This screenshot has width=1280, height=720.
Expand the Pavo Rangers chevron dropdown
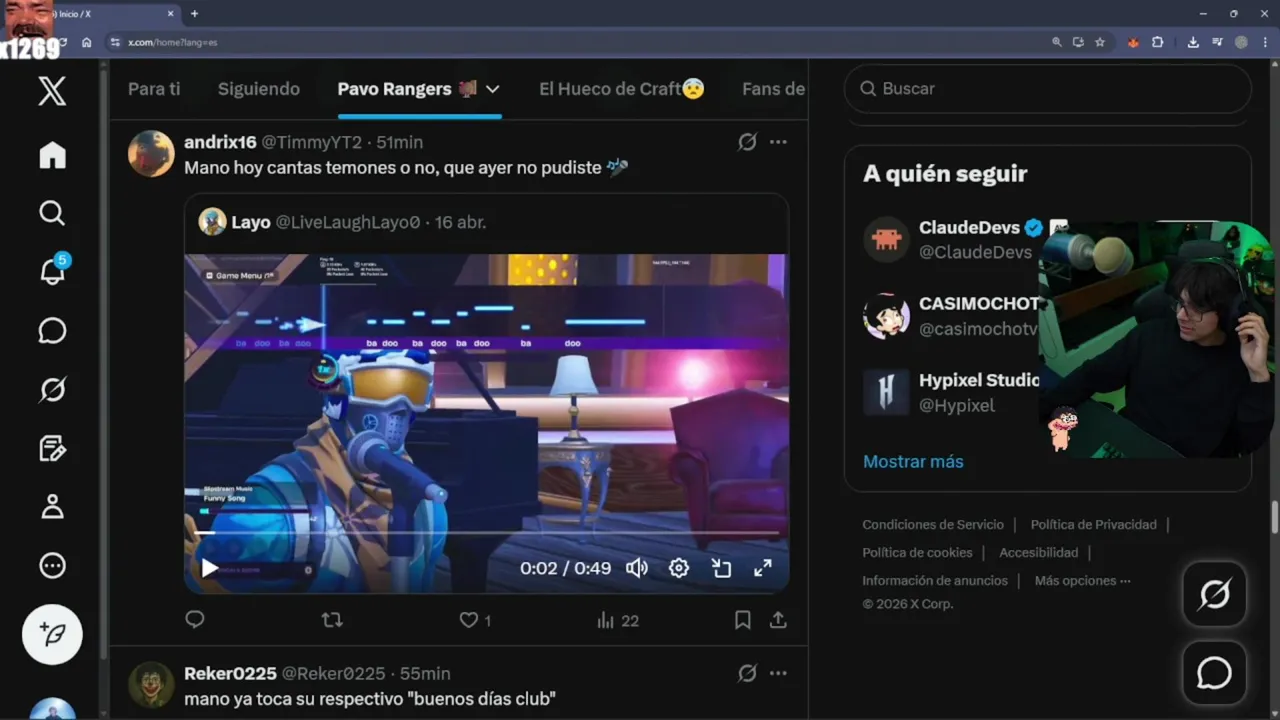point(492,89)
